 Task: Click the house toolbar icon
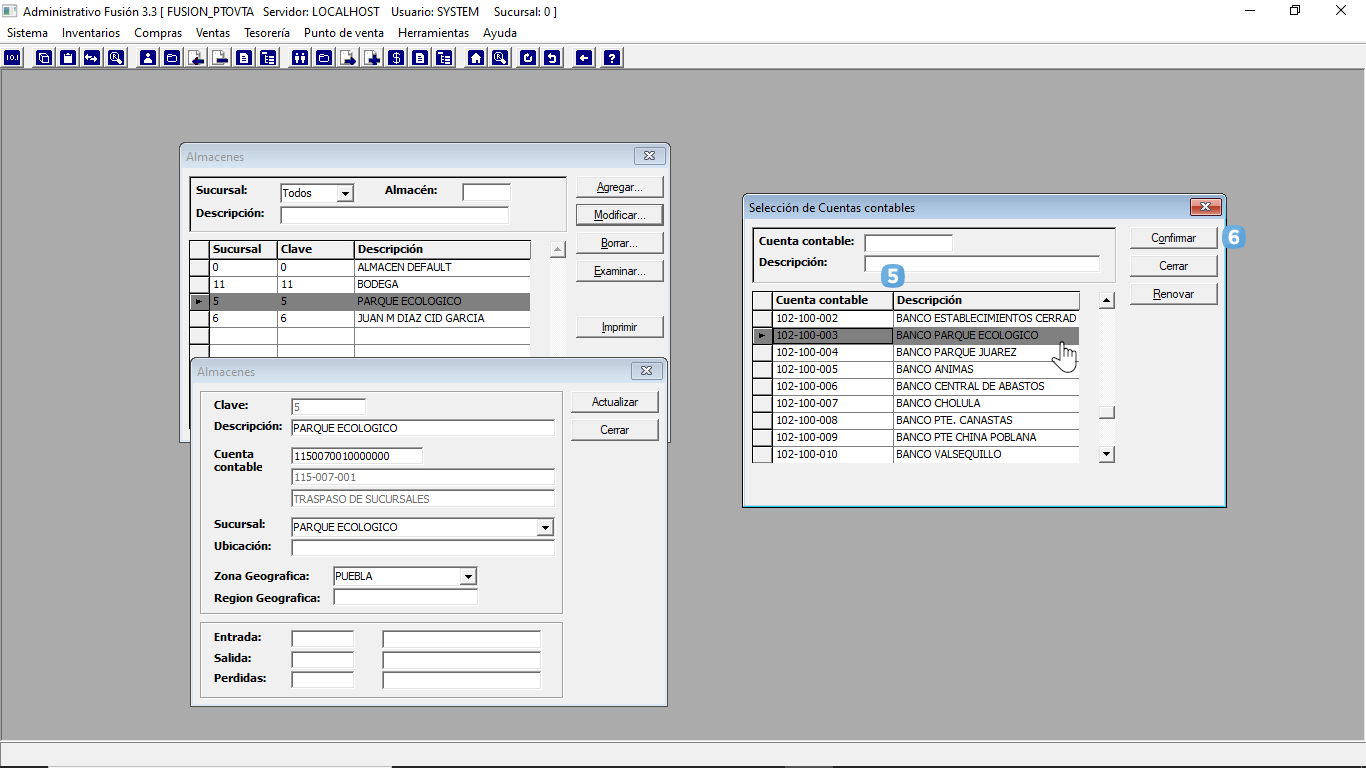pyautogui.click(x=476, y=58)
